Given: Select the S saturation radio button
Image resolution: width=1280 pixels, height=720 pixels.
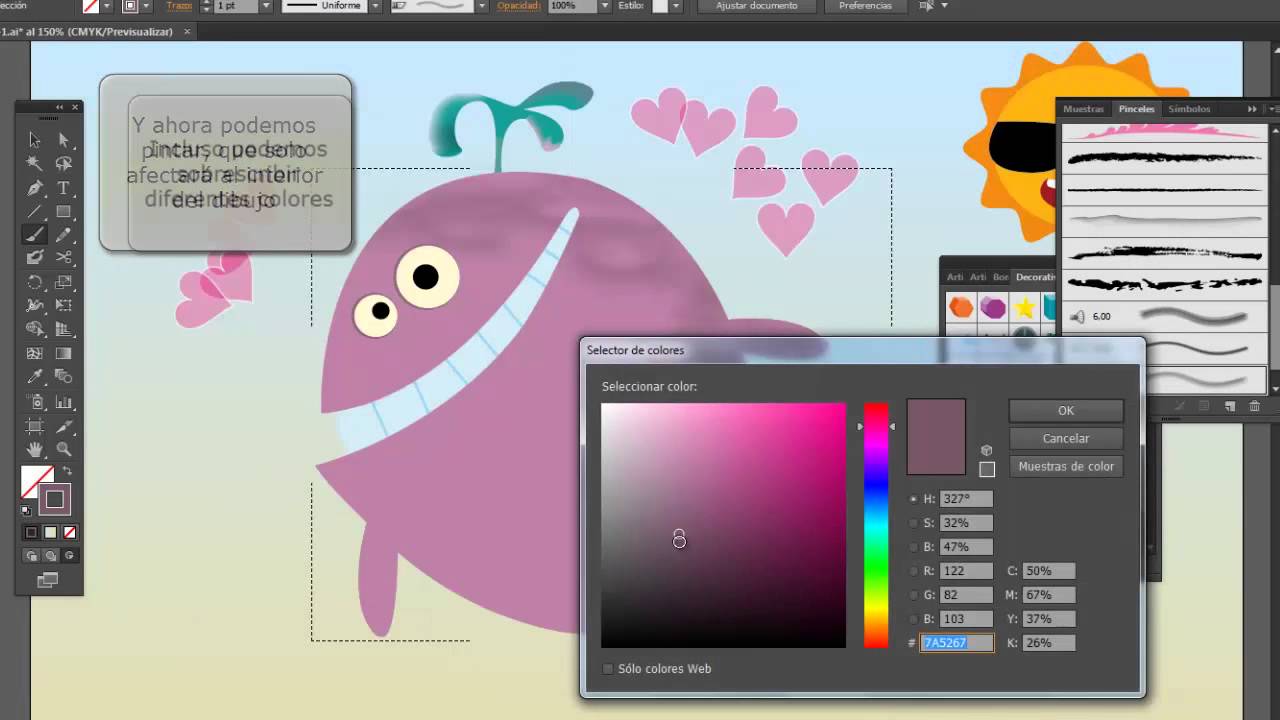Looking at the screenshot, I should [913, 523].
